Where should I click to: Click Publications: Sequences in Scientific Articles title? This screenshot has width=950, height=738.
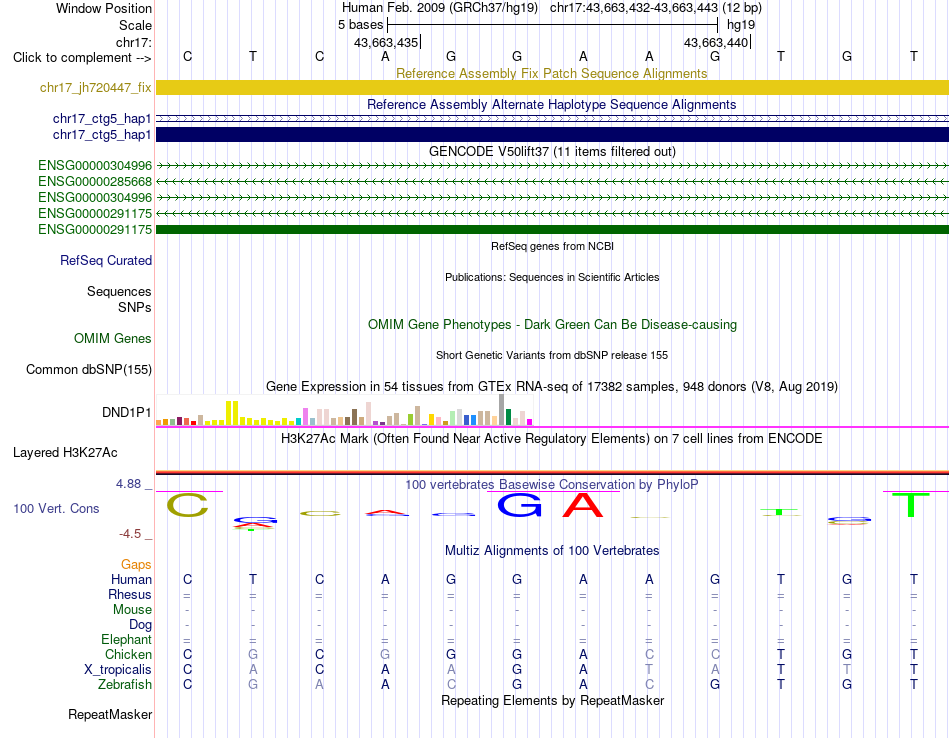click(x=552, y=278)
